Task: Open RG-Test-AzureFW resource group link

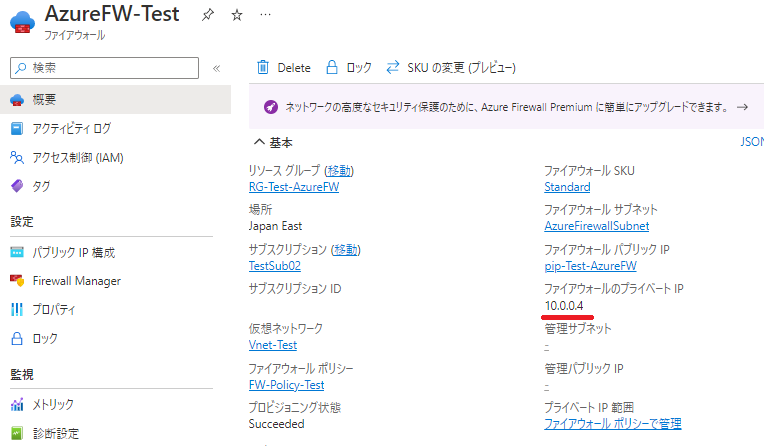Action: 294,187
